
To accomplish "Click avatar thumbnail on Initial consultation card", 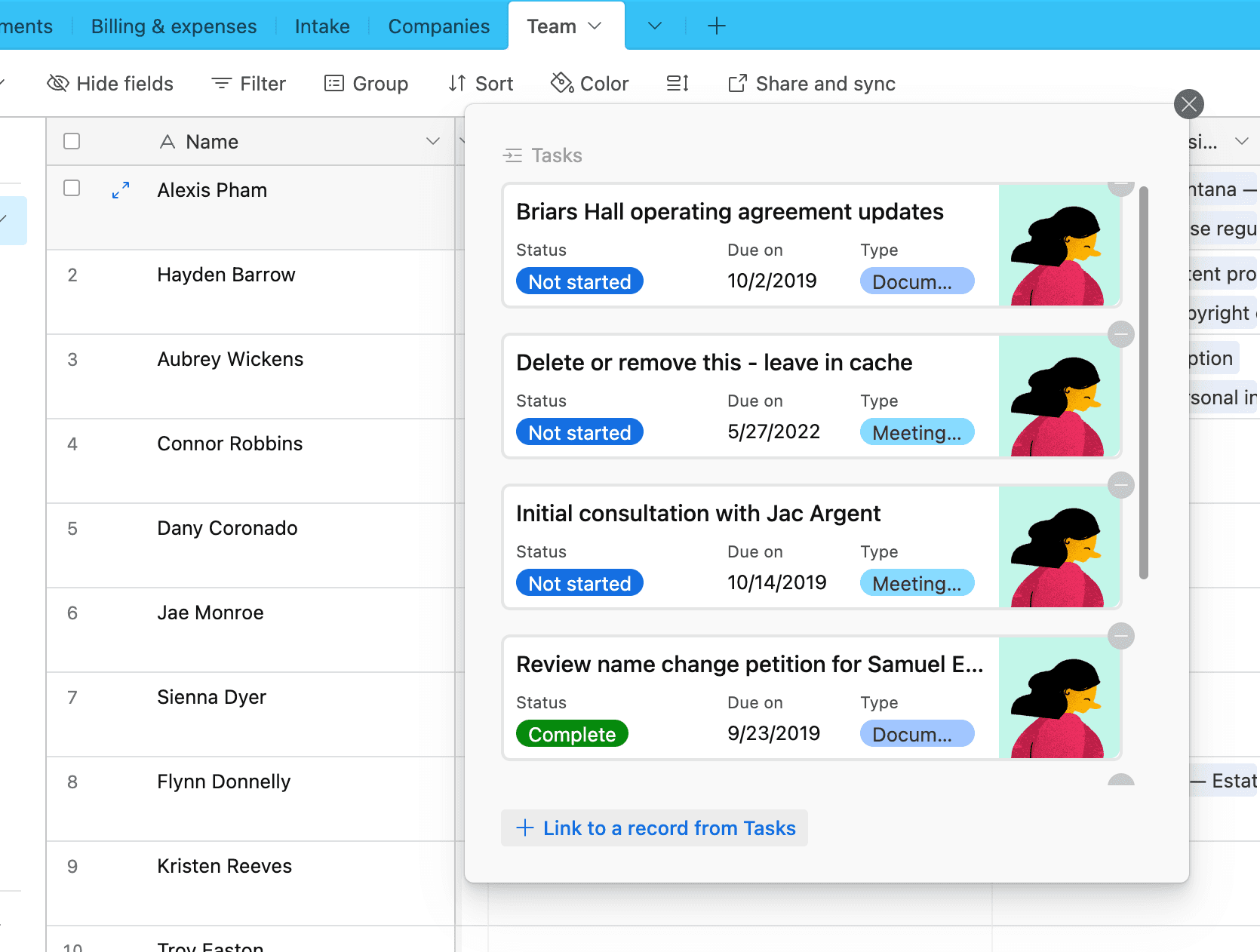I will pos(1059,547).
